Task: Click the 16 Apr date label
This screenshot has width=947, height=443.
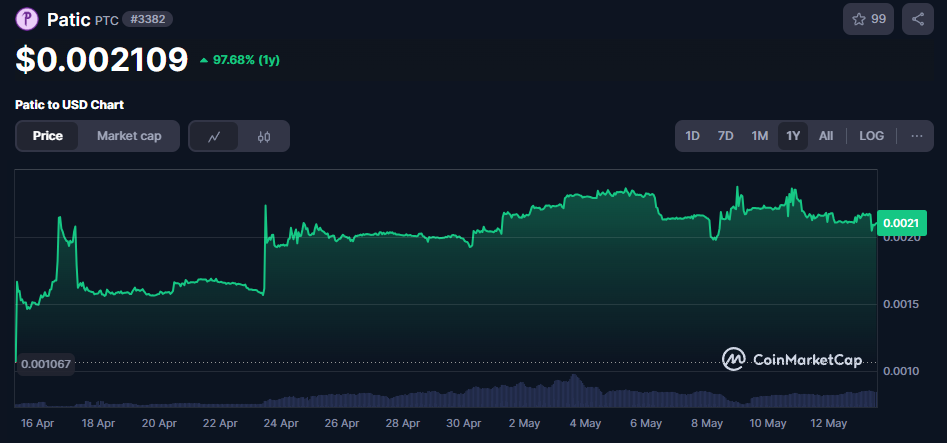Action: coord(37,424)
